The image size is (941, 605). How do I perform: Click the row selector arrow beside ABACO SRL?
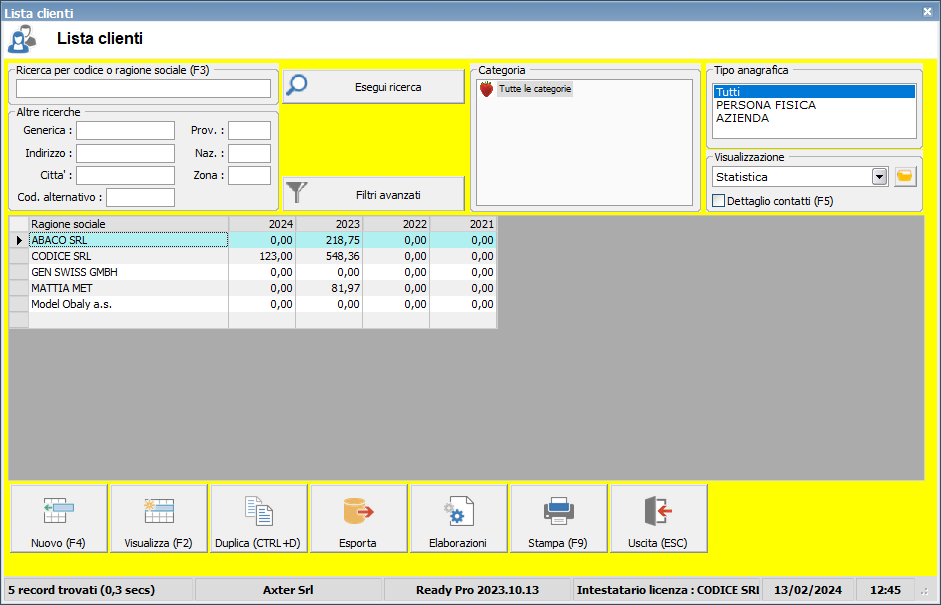[19, 240]
